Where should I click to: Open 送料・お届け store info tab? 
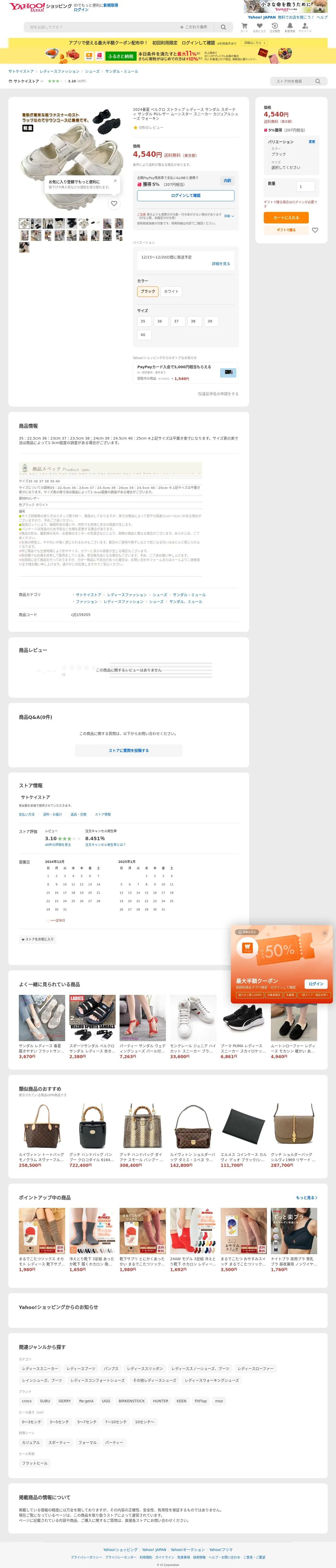(52, 814)
